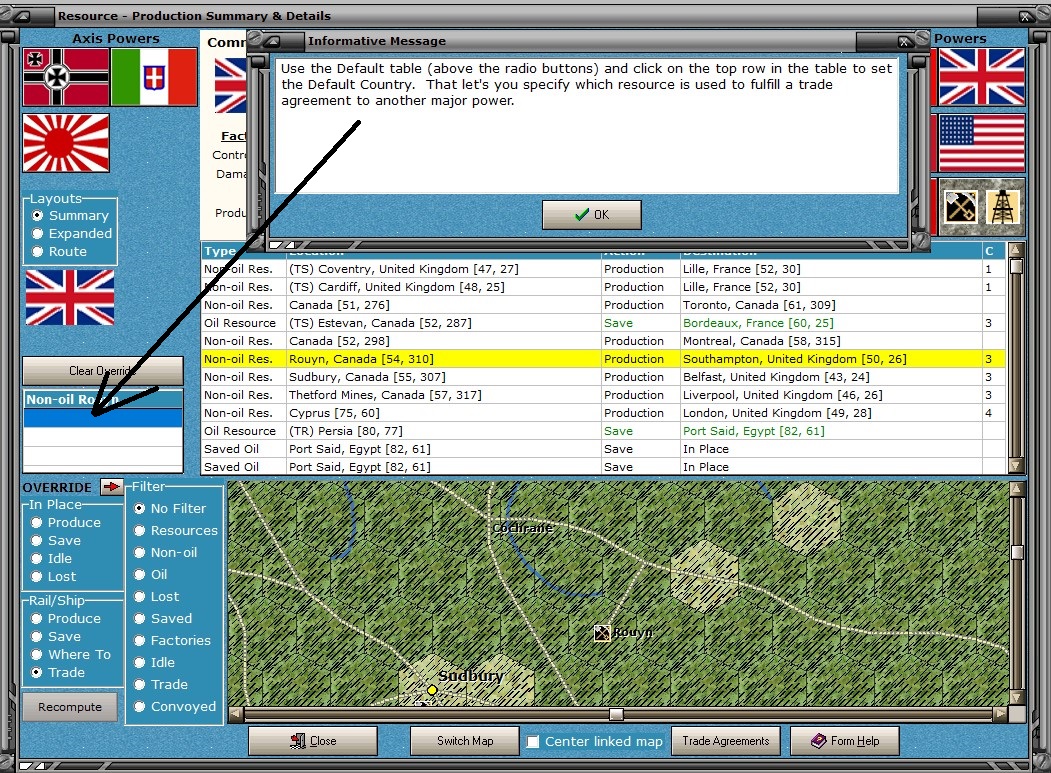The width and height of the screenshot is (1051, 773).
Task: Click the C column header
Action: click(993, 251)
